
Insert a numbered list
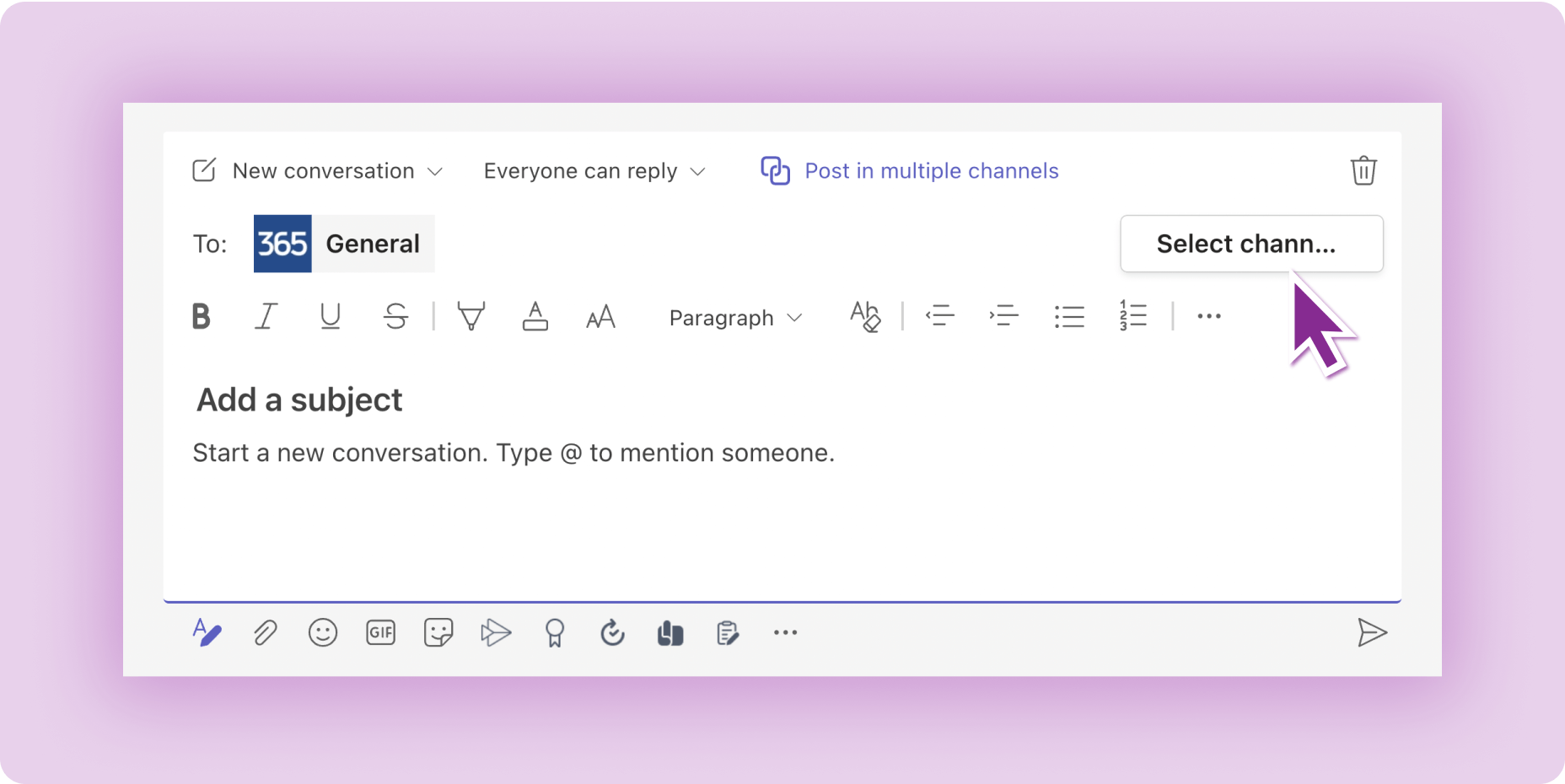pos(1133,317)
